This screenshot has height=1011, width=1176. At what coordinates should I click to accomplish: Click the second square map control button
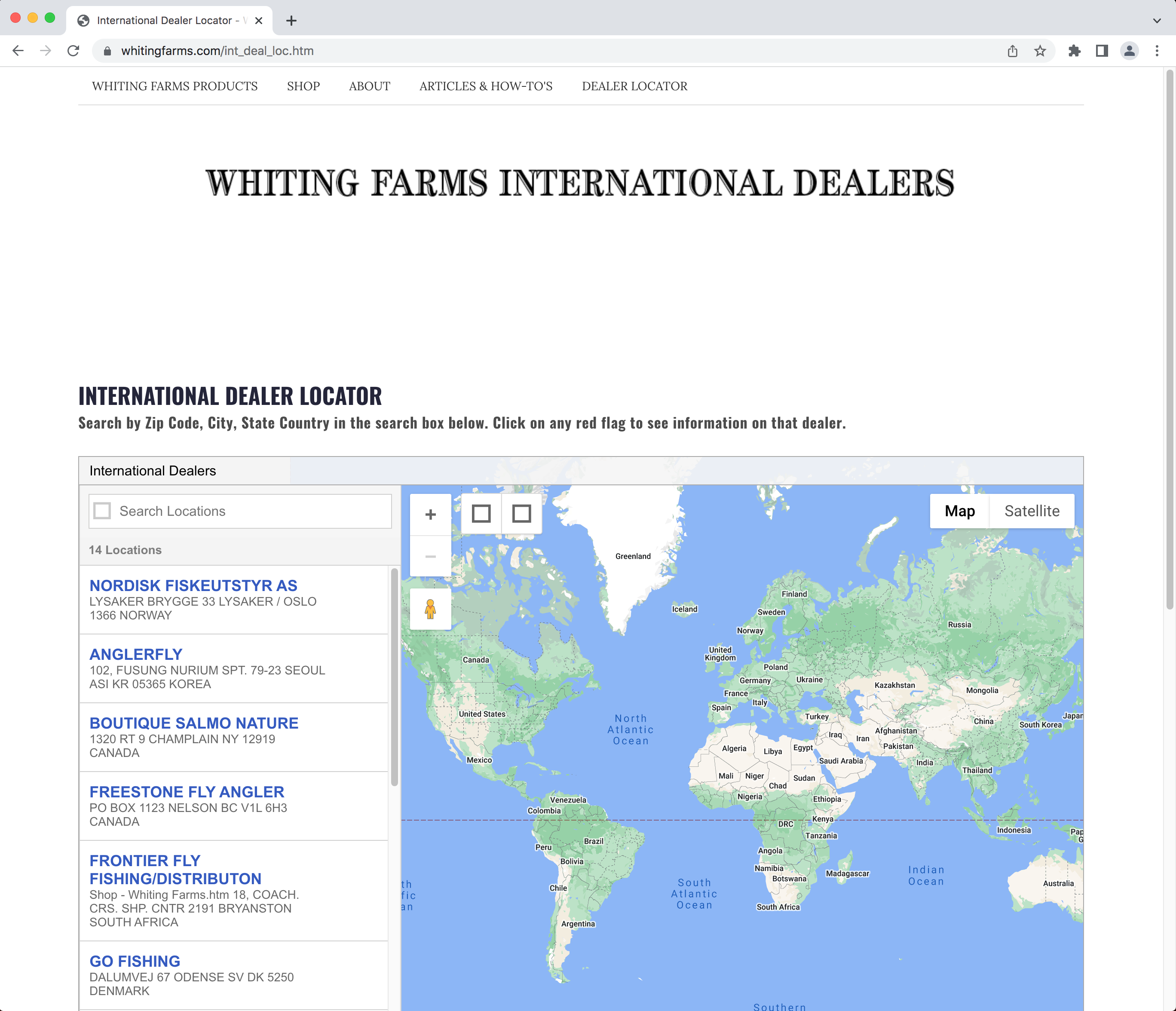(522, 514)
